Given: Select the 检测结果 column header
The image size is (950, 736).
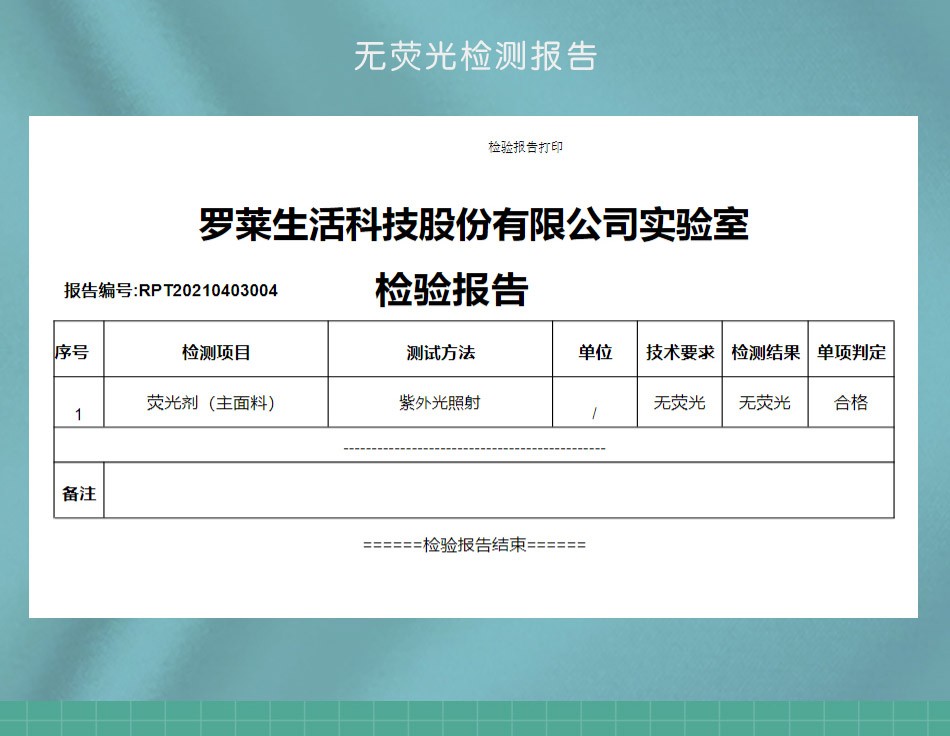Looking at the screenshot, I should point(765,349).
